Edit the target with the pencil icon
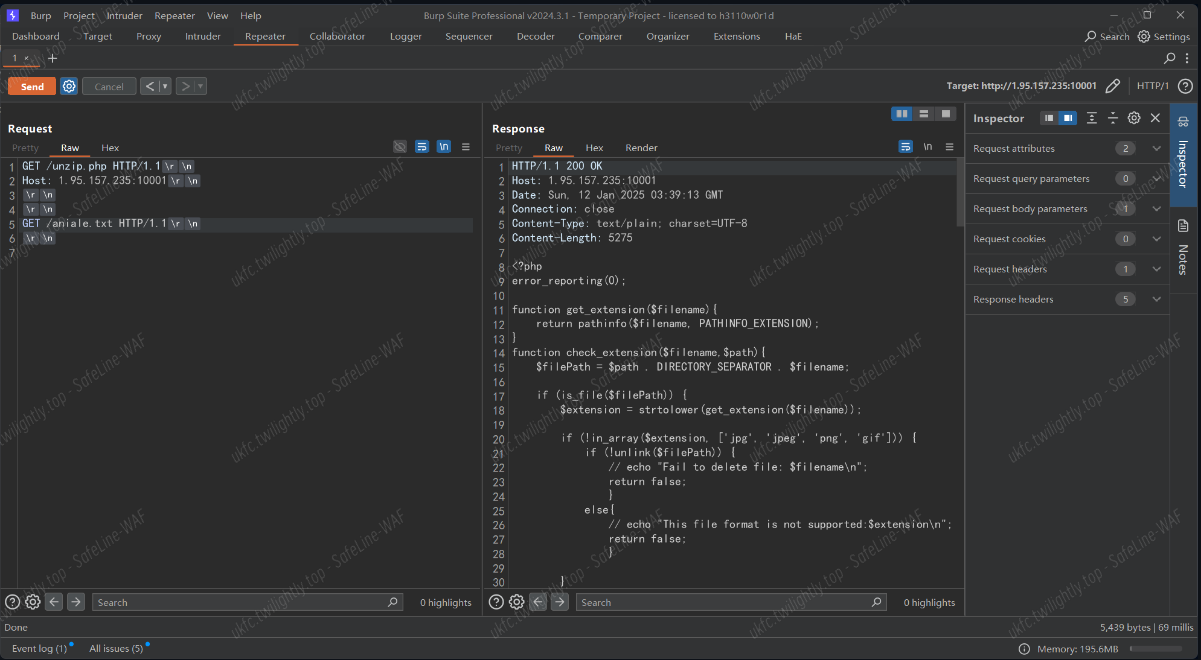The height and width of the screenshot is (660, 1201). pyautogui.click(x=1112, y=86)
